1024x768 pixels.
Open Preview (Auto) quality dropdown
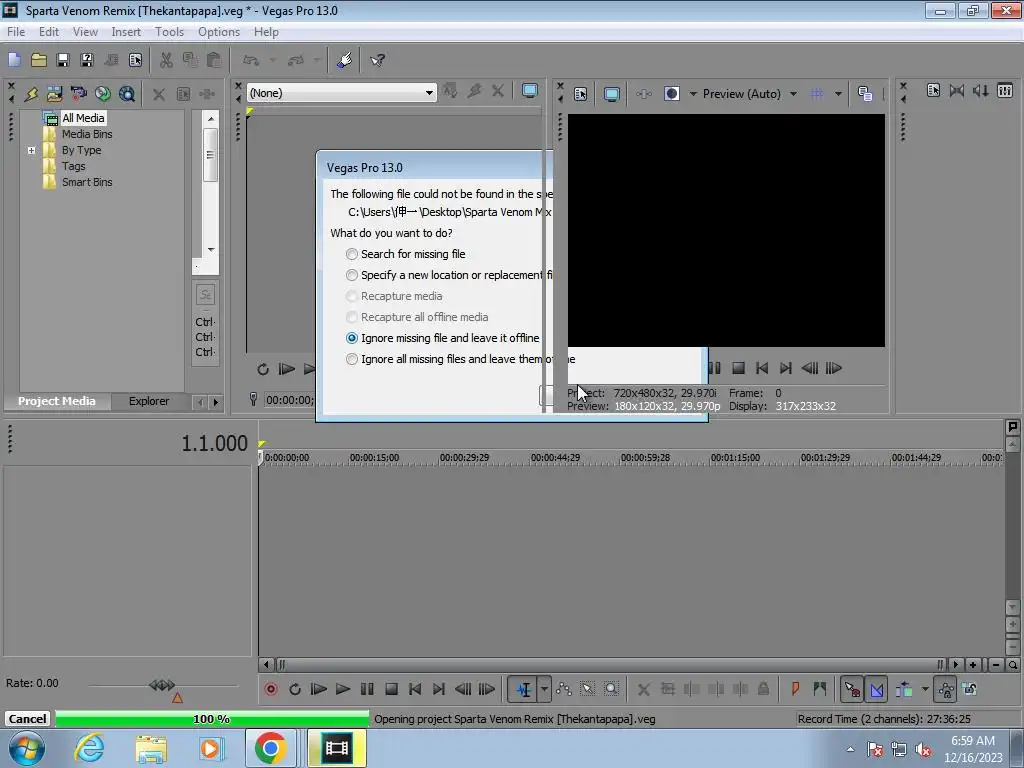click(793, 94)
